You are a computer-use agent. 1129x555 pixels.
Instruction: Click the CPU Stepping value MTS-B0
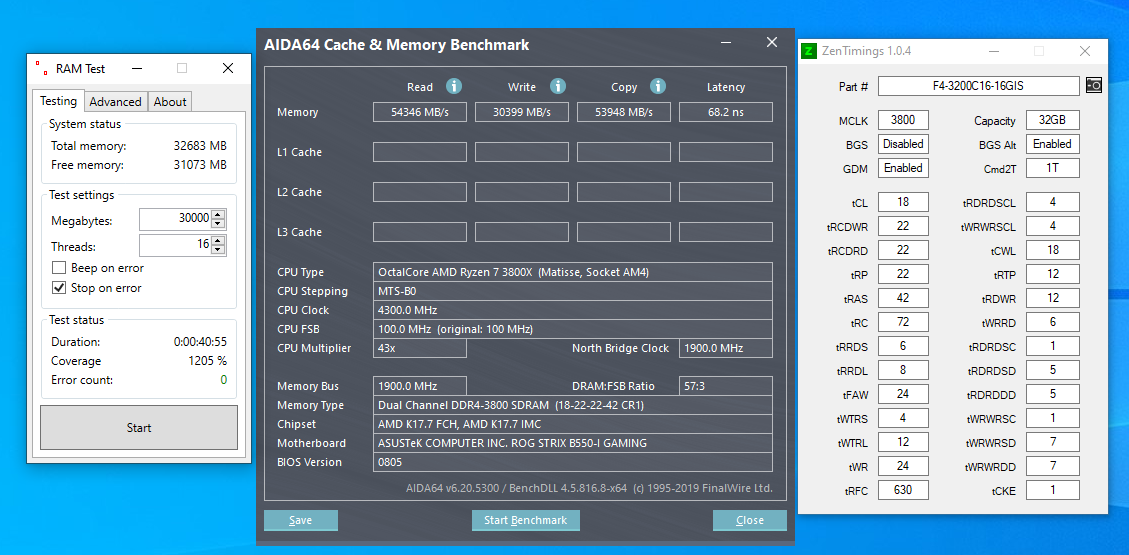point(572,291)
